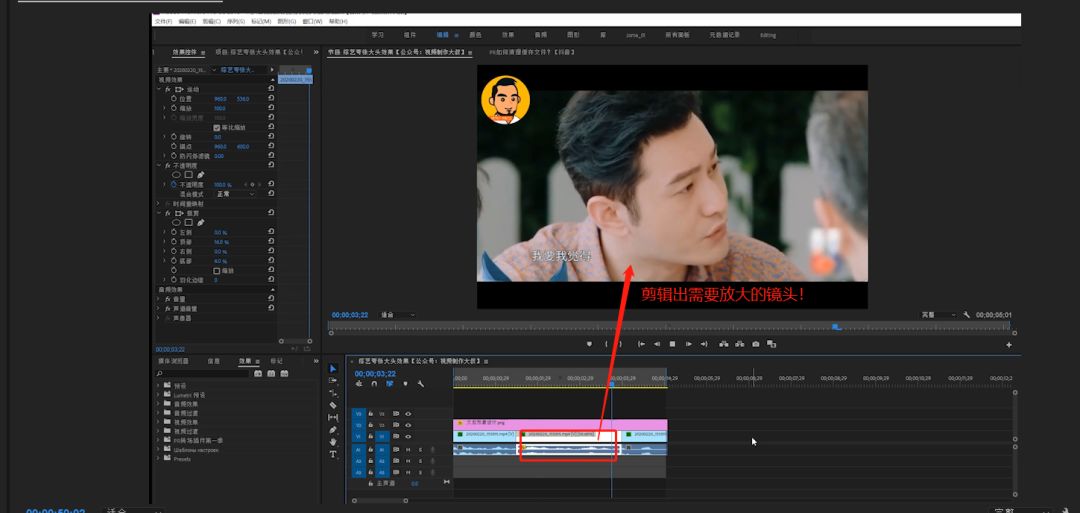Expand the 音量 volume effect
The width and height of the screenshot is (1080, 513).
(159, 299)
